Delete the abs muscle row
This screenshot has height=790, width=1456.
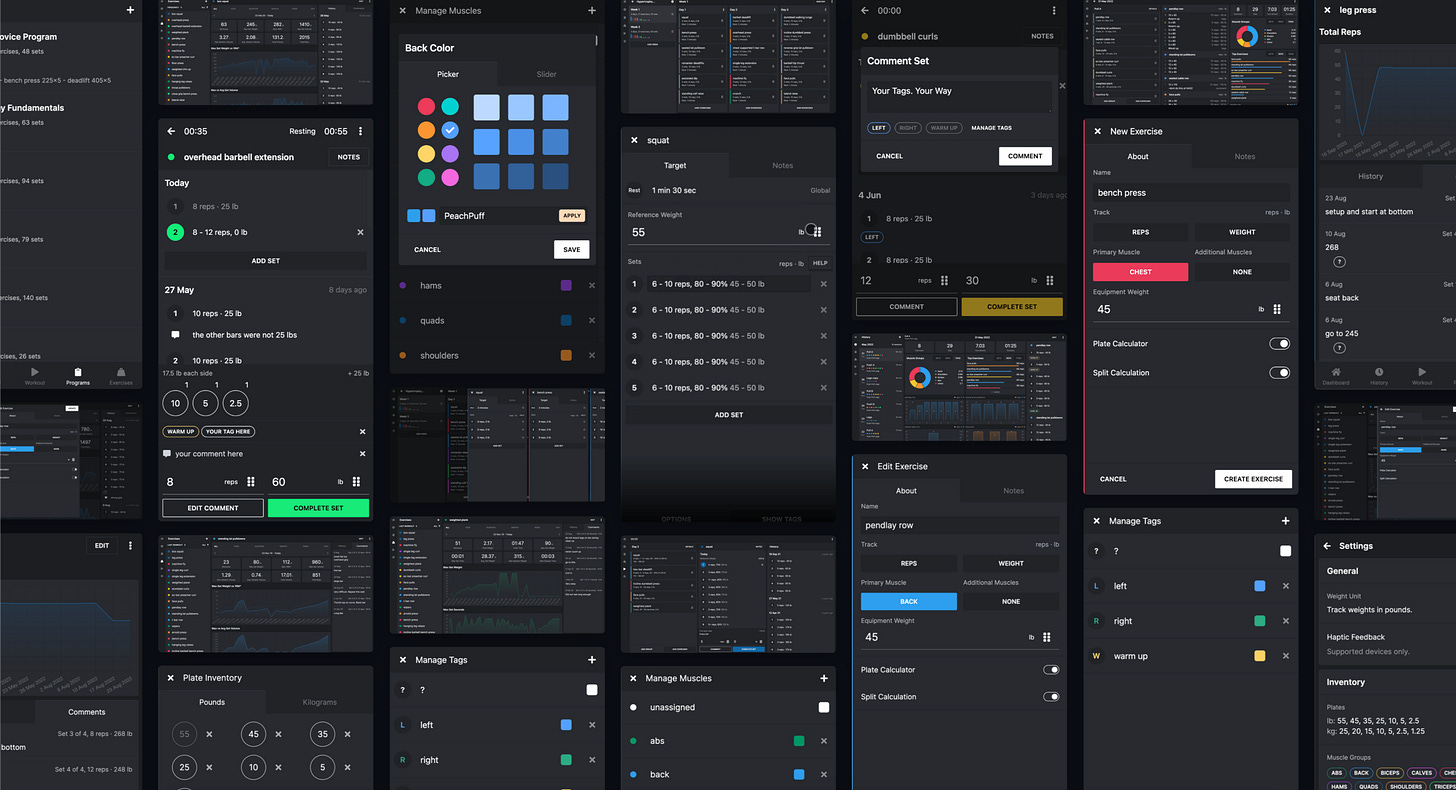[824, 741]
